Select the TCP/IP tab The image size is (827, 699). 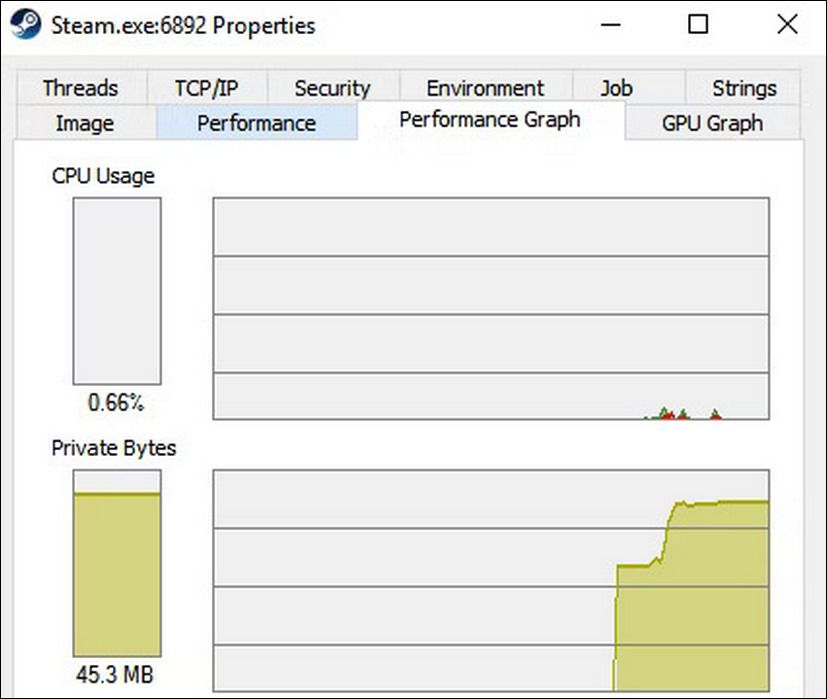click(x=206, y=88)
